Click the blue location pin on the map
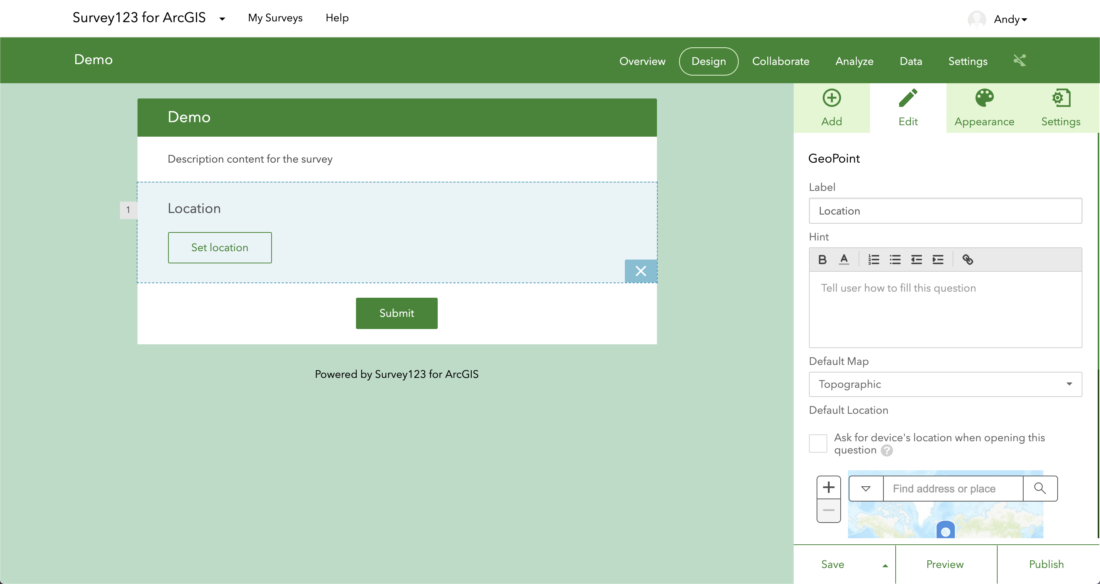The width and height of the screenshot is (1100, 584). 946,531
